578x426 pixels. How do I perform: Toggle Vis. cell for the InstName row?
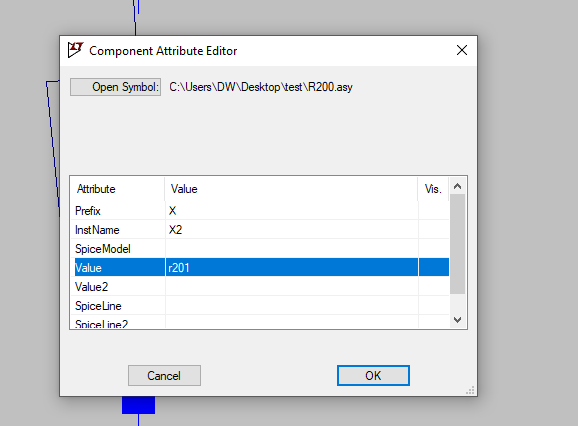click(x=434, y=230)
